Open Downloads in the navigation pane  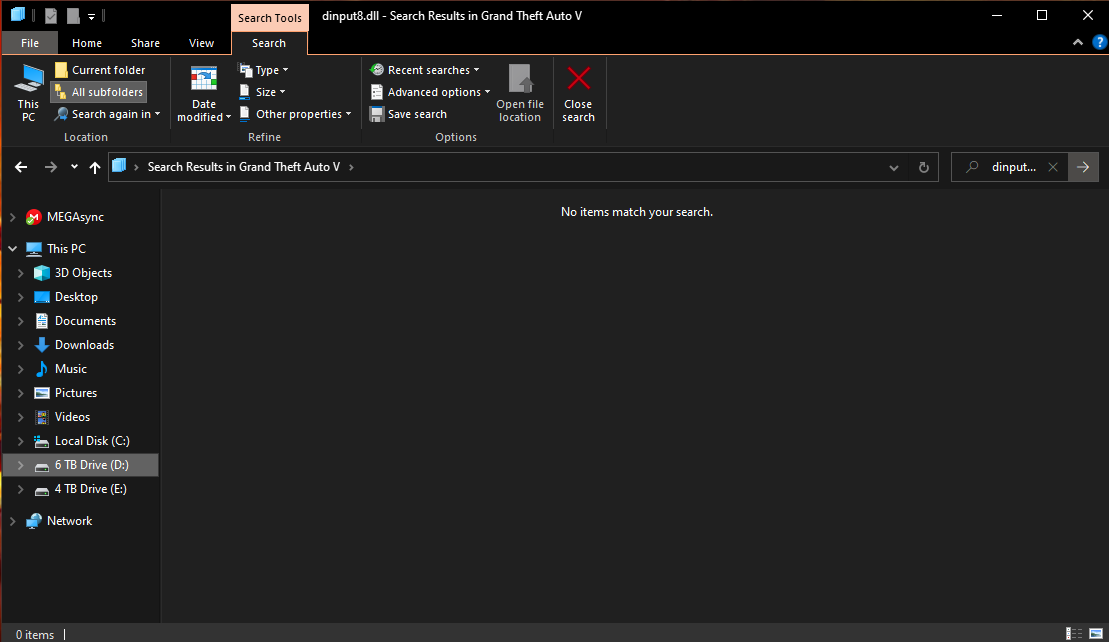(84, 345)
